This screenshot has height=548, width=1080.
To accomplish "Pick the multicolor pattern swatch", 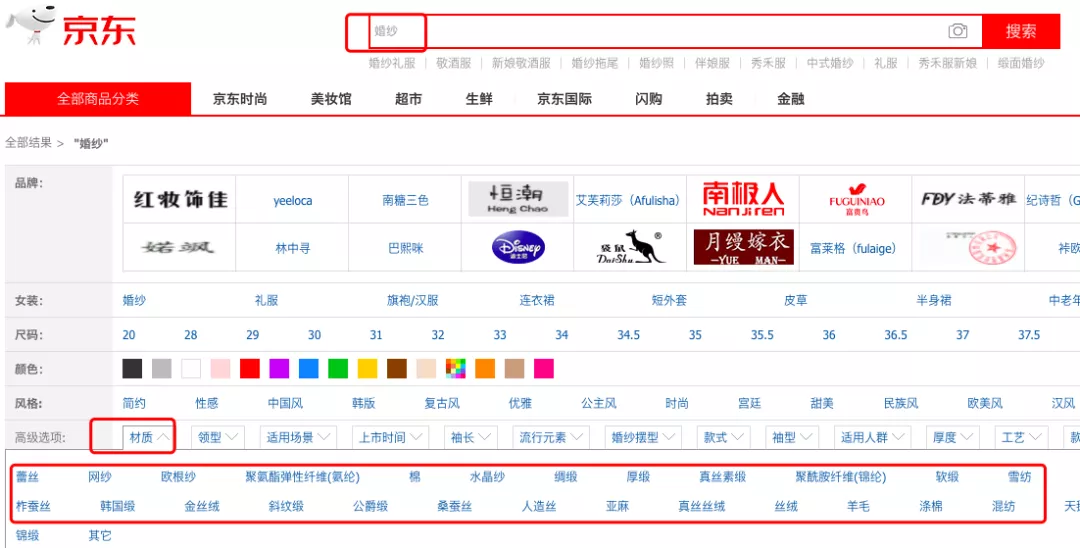I will [x=456, y=369].
